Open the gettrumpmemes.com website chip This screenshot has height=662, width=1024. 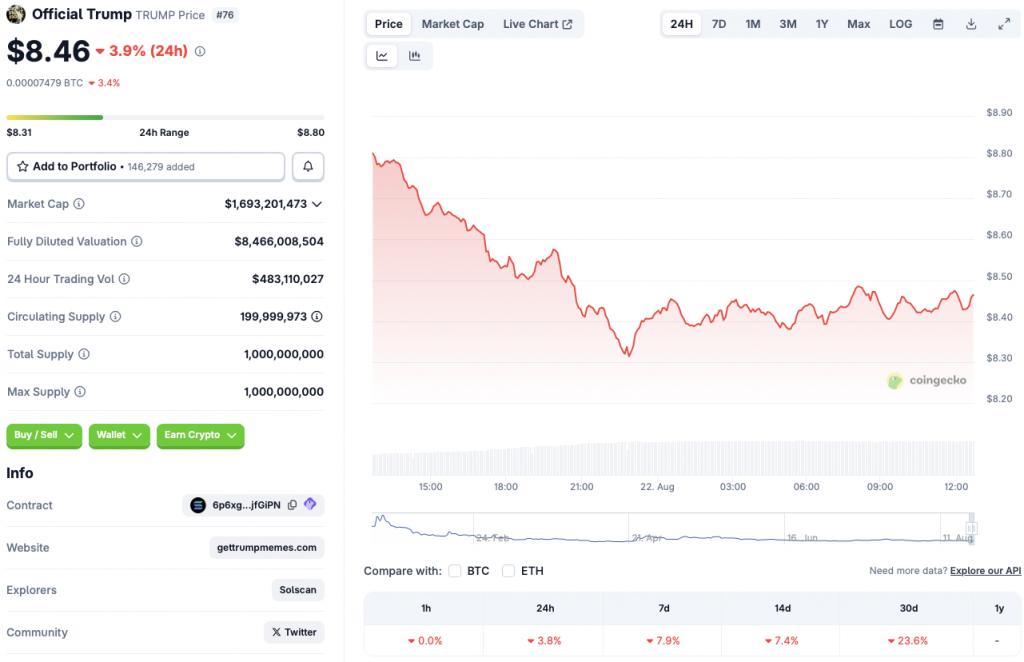click(x=267, y=547)
